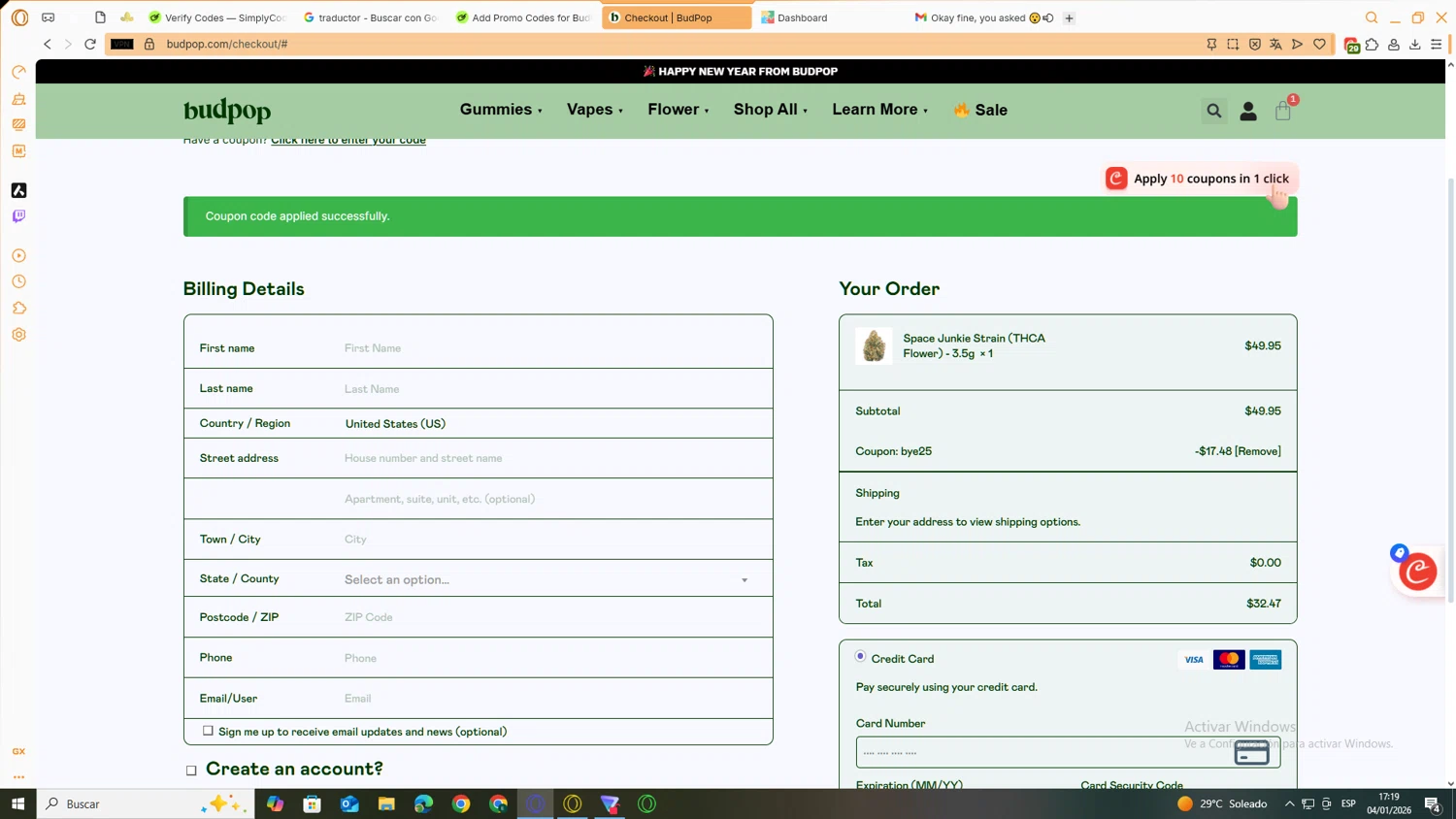
Task: Open the BudPop account profile icon
Action: click(1248, 112)
